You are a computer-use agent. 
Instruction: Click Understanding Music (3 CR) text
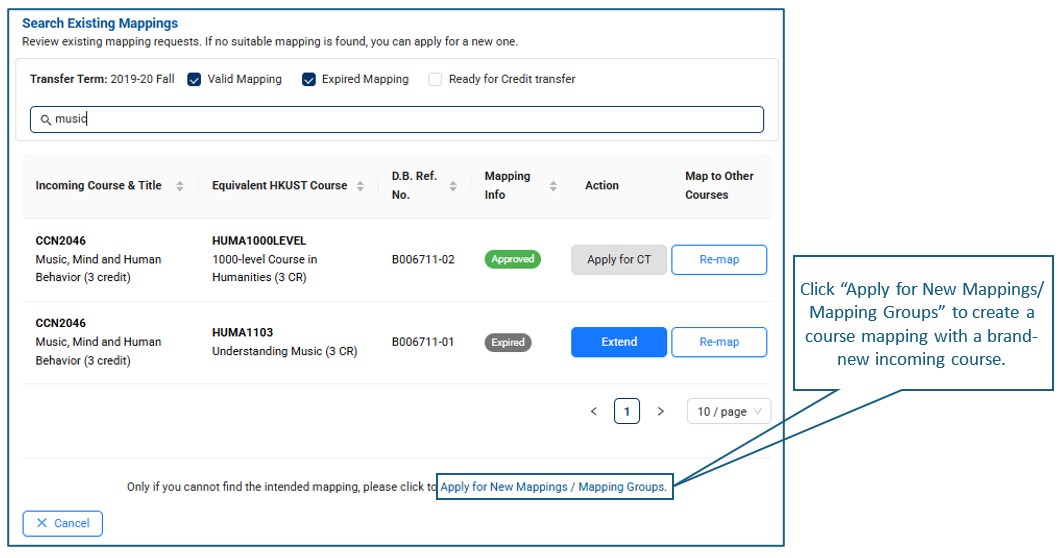285,352
